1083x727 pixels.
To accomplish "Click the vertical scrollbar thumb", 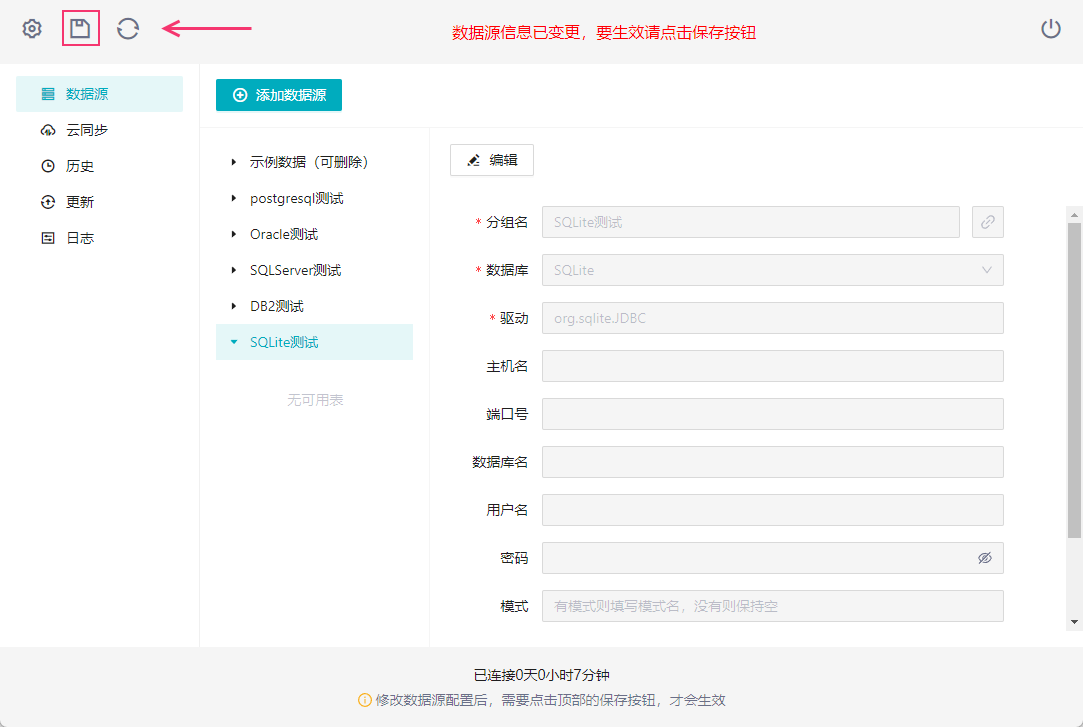I will click(x=1074, y=380).
